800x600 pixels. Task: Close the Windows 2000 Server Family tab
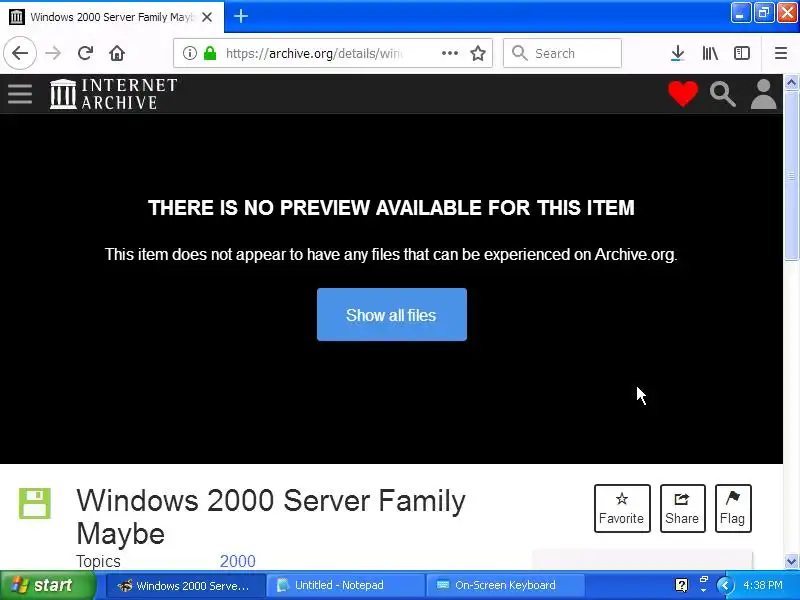point(207,17)
